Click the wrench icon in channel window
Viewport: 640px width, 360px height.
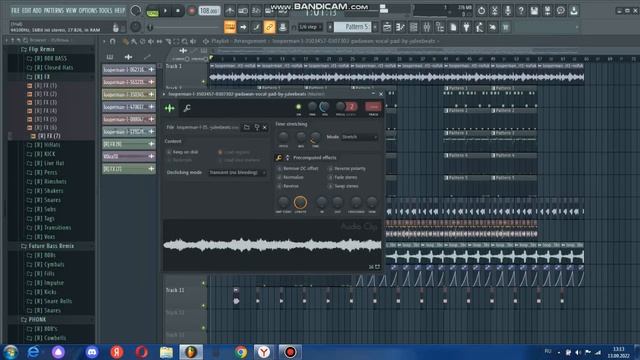tap(187, 108)
